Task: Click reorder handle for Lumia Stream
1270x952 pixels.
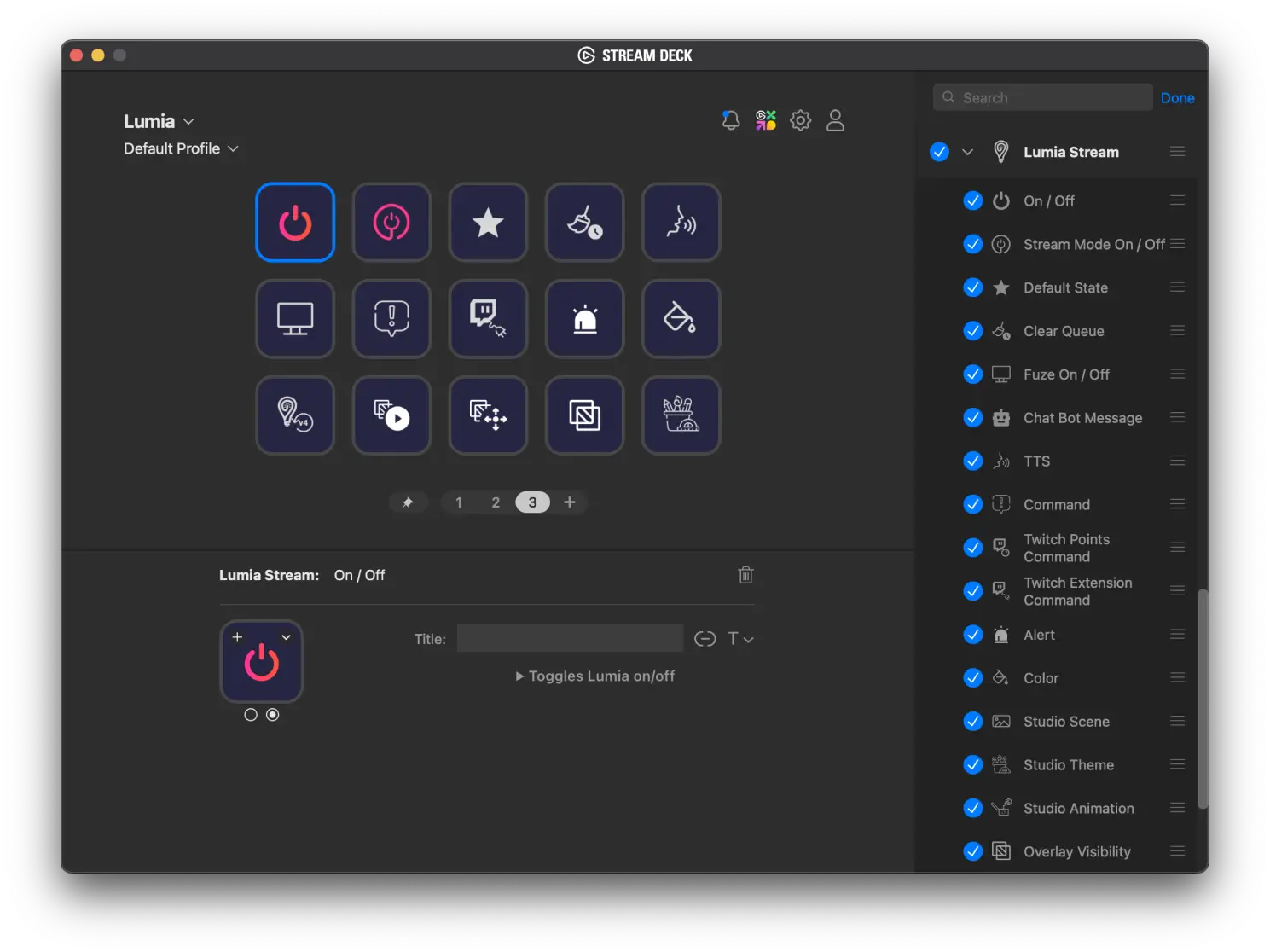Action: pyautogui.click(x=1177, y=152)
